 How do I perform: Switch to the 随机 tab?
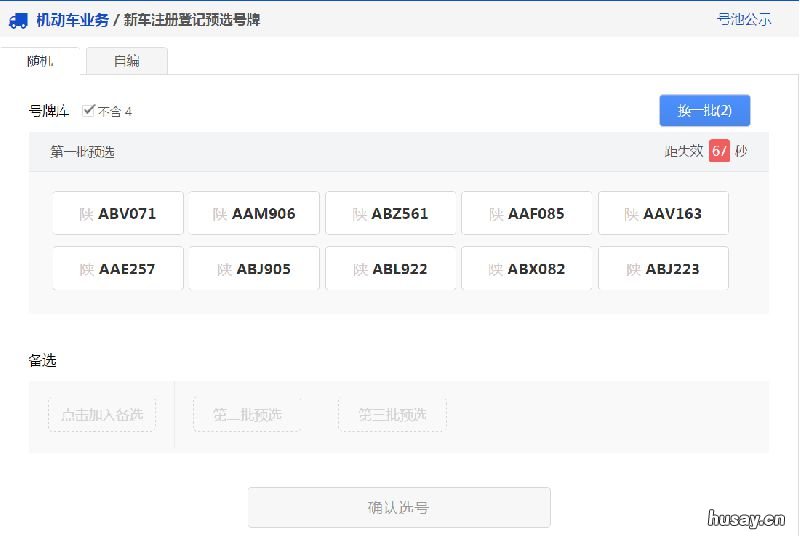[41, 61]
